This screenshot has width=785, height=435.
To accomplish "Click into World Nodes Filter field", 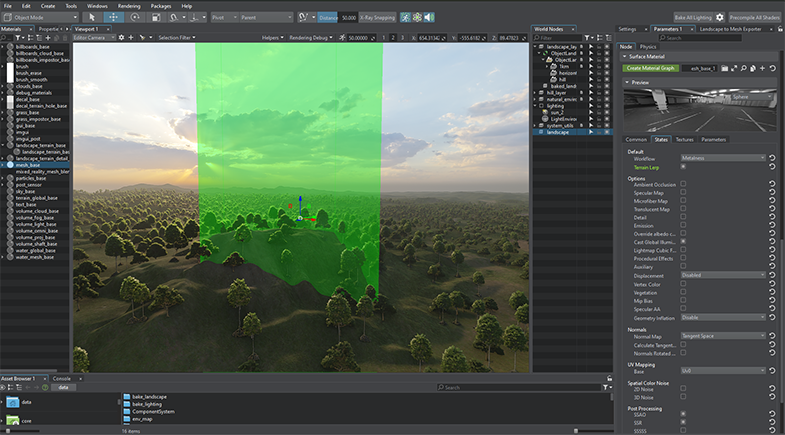I will (x=557, y=38).
